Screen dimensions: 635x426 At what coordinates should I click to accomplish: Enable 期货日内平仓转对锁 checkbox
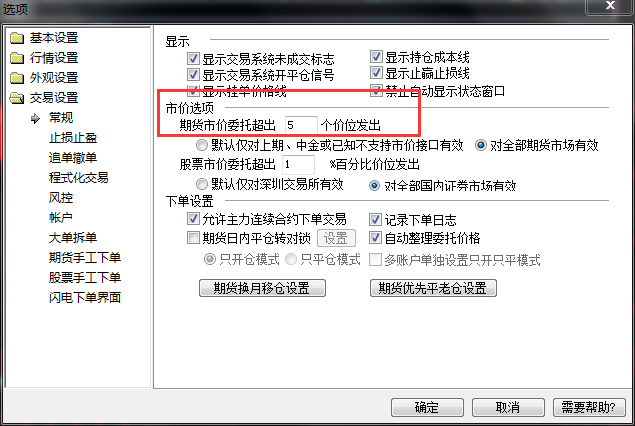(x=194, y=237)
